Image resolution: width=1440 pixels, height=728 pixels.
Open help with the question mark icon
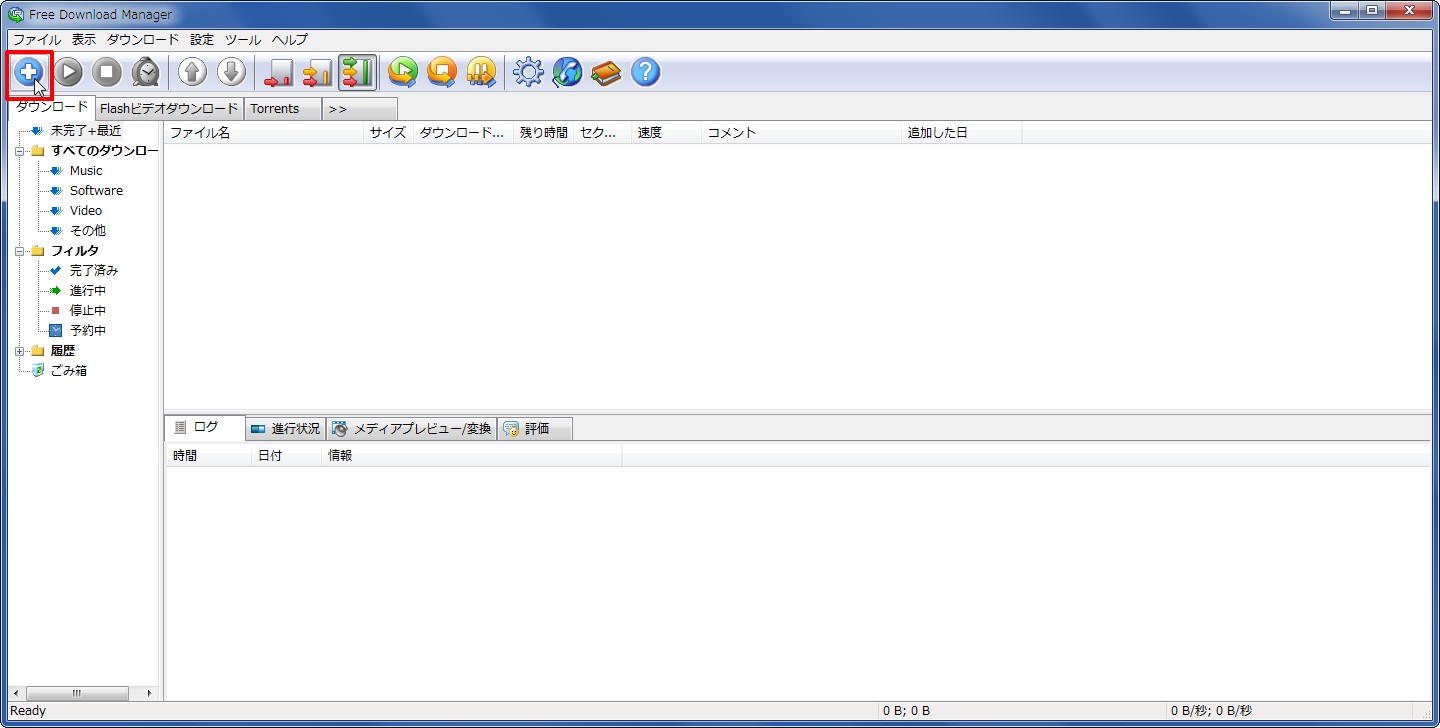pyautogui.click(x=645, y=72)
